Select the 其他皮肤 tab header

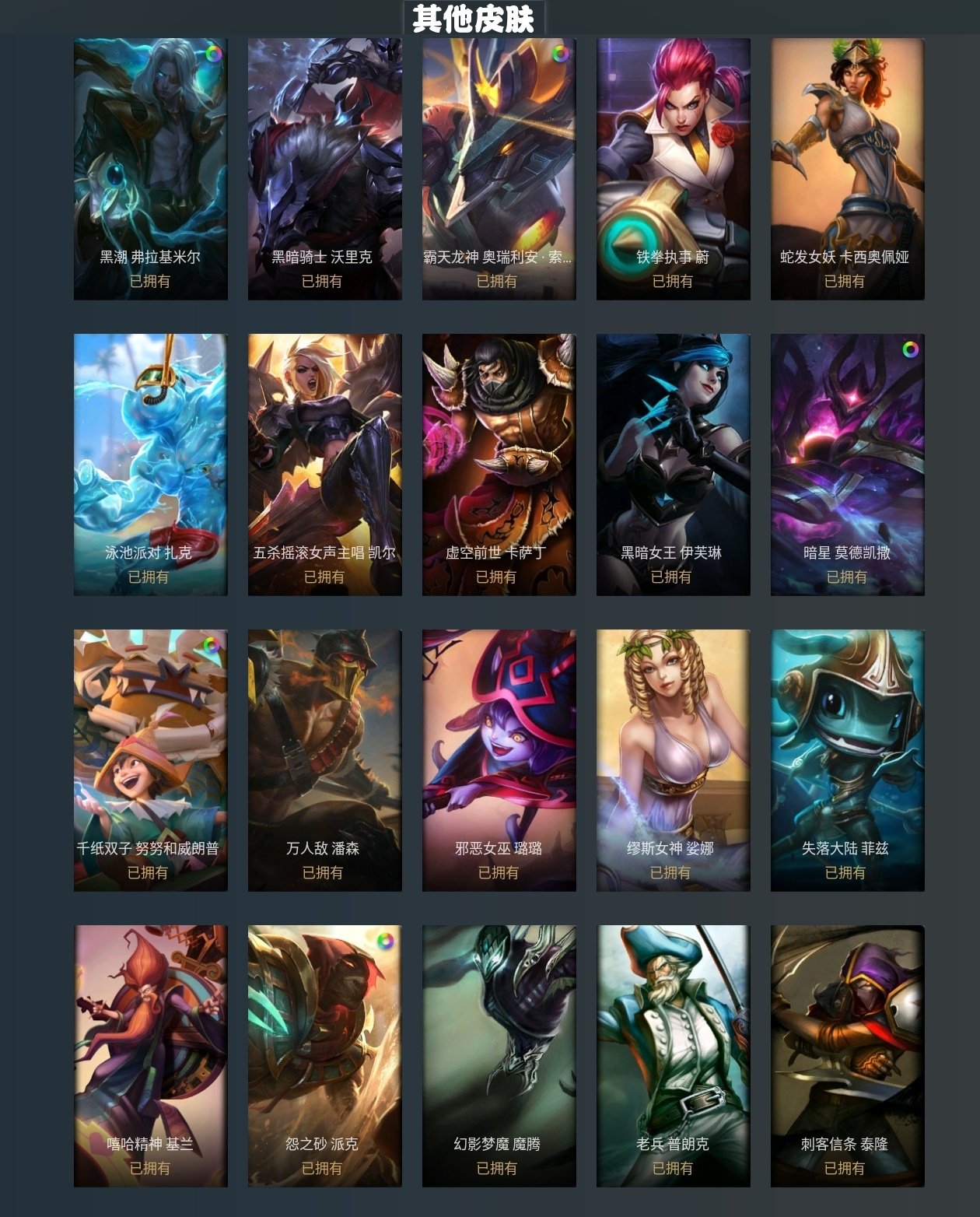pyautogui.click(x=474, y=18)
